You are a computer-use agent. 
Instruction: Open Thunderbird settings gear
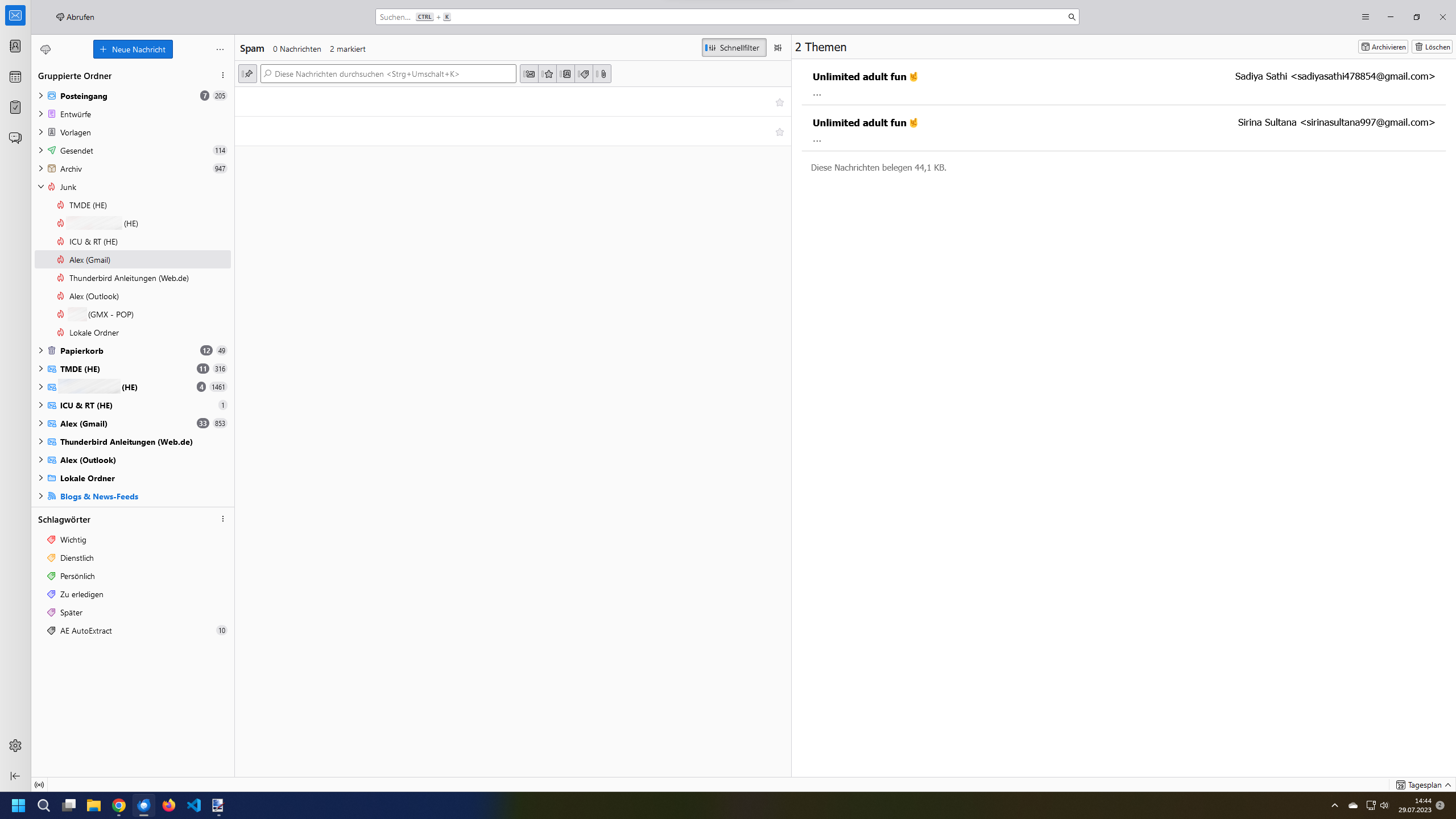(x=15, y=746)
